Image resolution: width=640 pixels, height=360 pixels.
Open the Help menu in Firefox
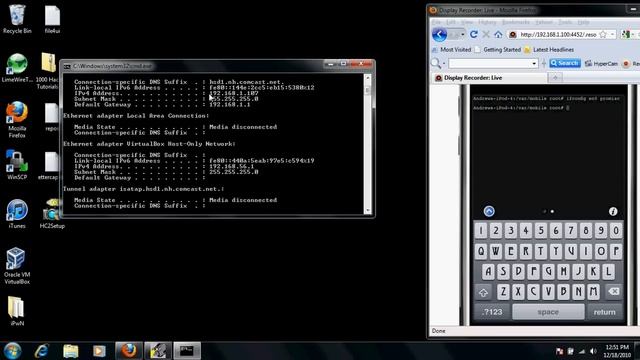[x=583, y=22]
